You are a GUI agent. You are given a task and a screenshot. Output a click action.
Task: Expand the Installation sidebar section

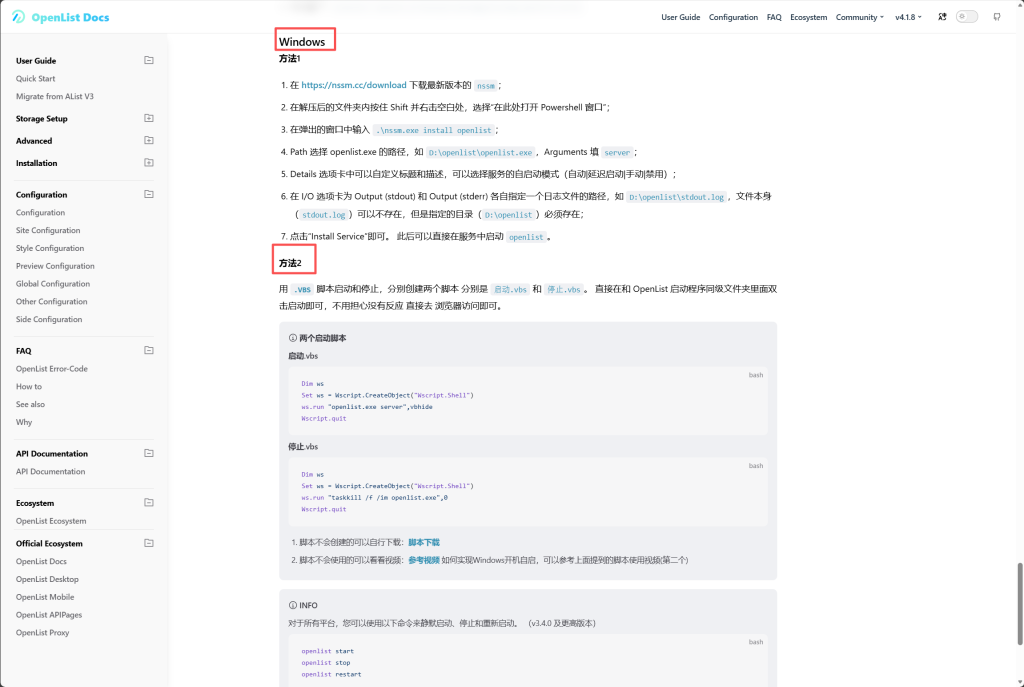(37, 163)
